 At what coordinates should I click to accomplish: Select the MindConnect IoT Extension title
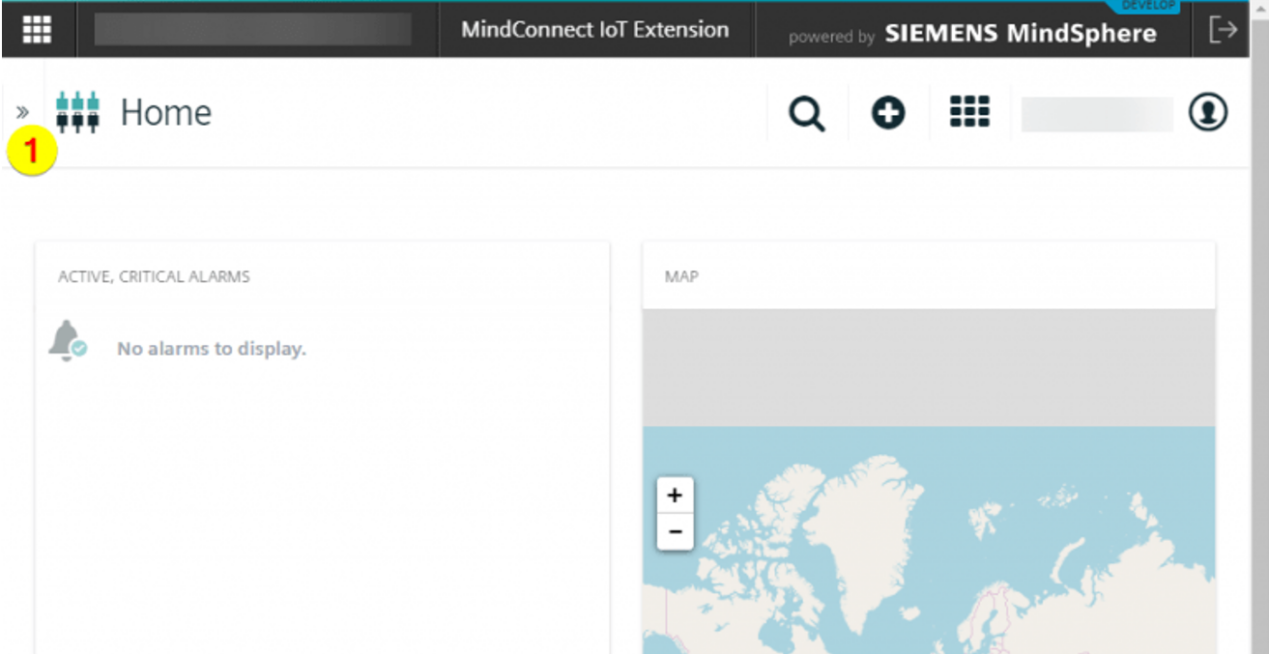tap(595, 30)
